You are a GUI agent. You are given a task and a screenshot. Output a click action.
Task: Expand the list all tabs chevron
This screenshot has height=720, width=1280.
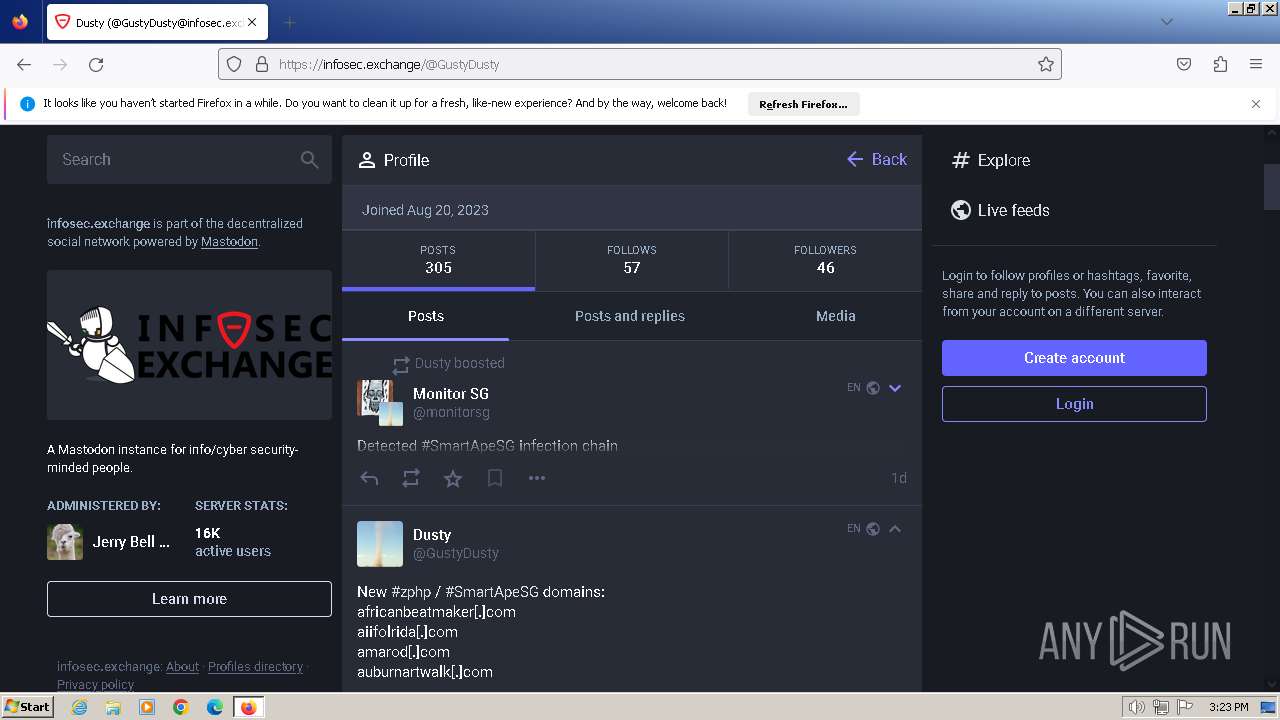[1166, 22]
